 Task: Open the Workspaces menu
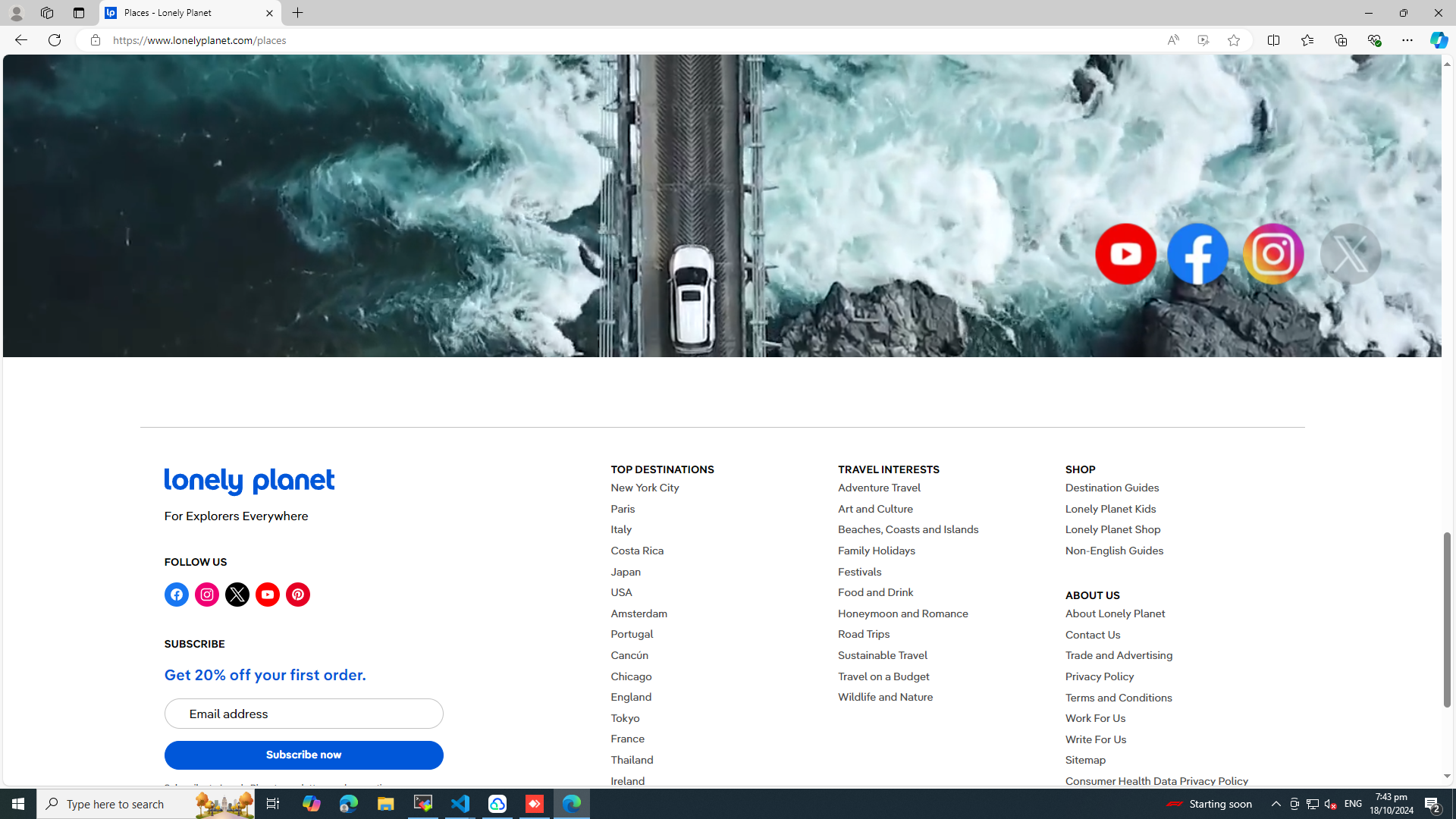click(47, 13)
